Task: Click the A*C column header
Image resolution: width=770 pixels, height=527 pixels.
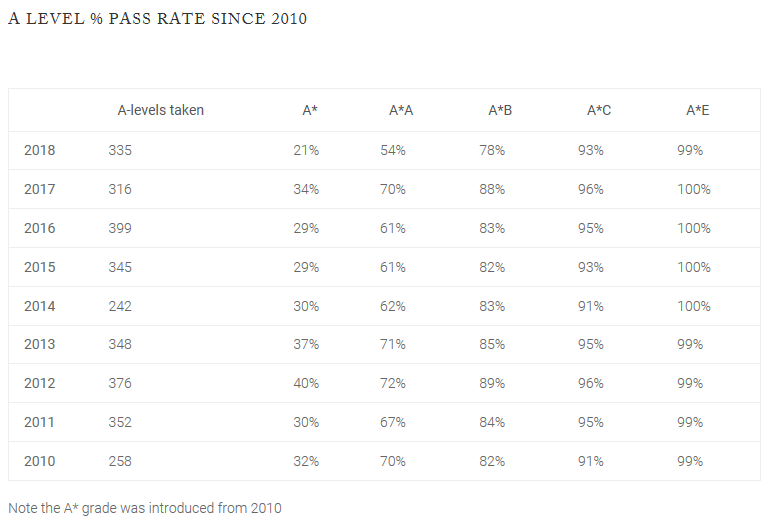Action: (599, 110)
